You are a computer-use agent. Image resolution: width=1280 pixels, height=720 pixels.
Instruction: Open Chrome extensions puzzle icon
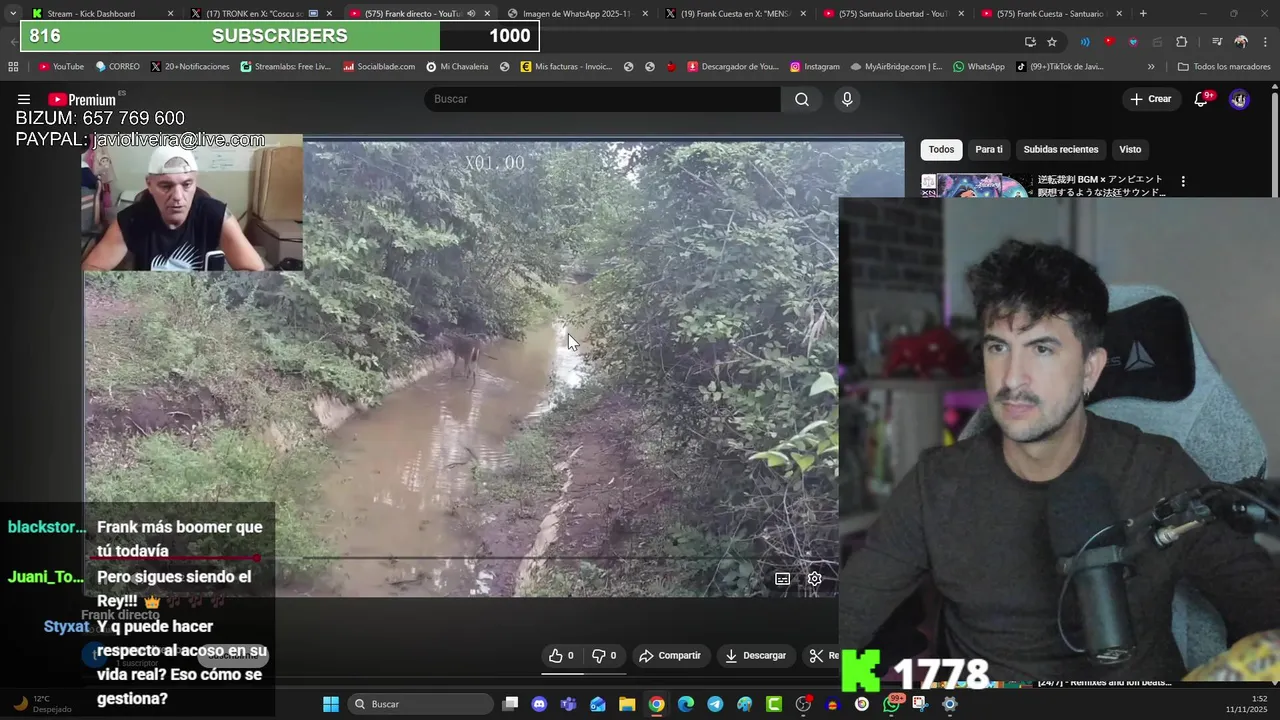(1182, 41)
